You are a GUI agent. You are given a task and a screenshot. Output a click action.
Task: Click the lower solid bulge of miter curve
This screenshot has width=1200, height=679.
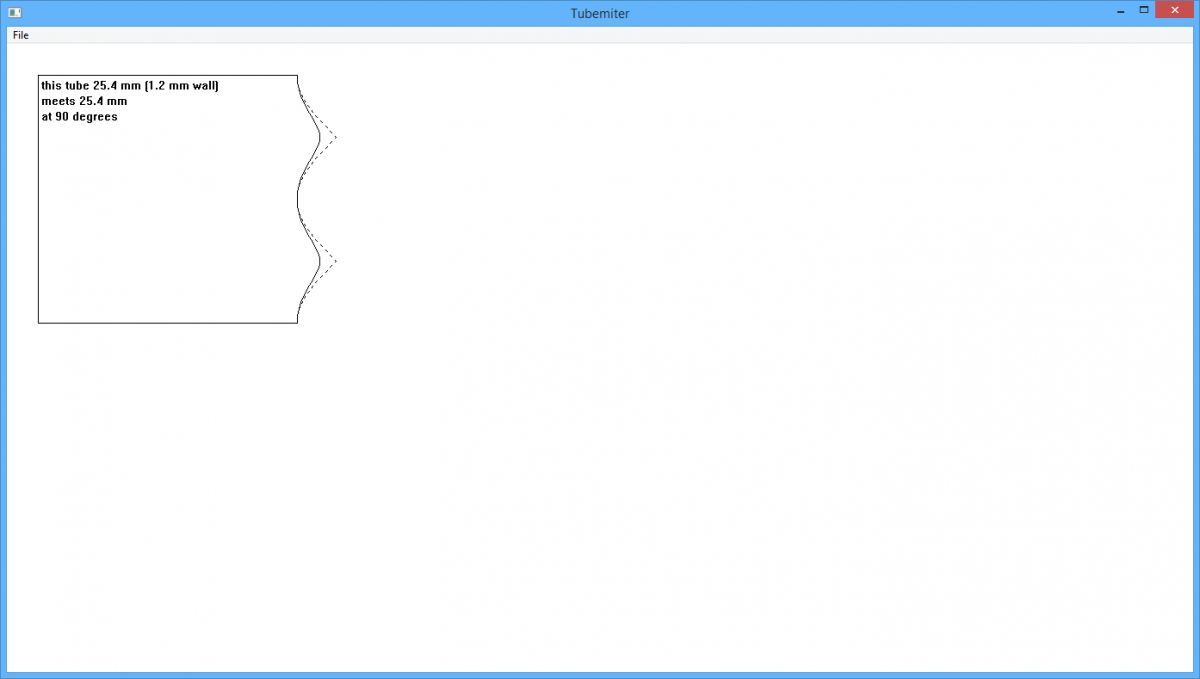coord(320,261)
